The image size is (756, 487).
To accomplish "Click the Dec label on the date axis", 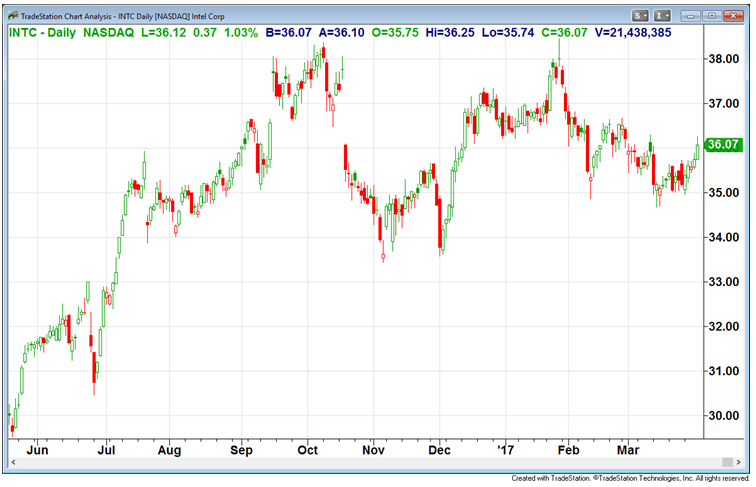I will (x=439, y=450).
